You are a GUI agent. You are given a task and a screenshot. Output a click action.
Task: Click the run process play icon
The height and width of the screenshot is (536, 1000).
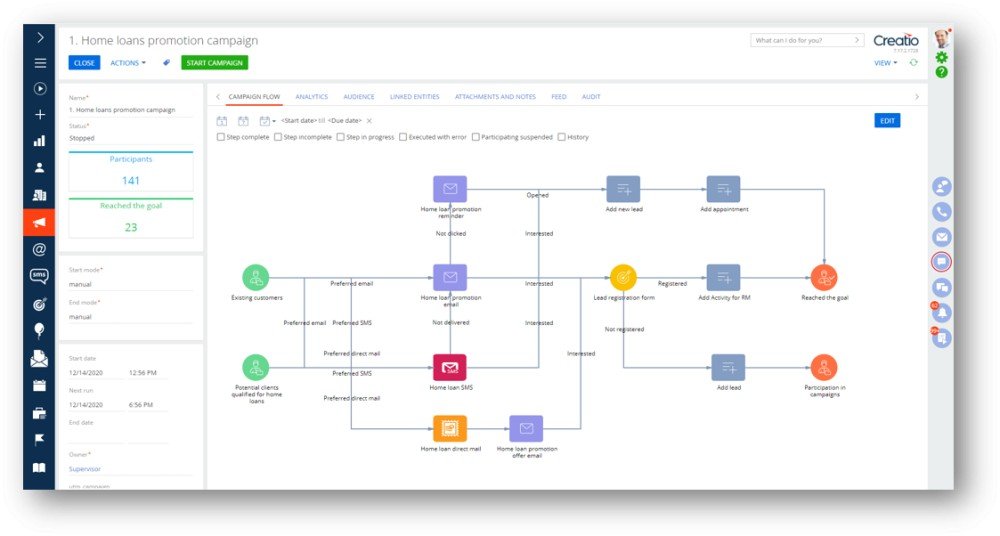click(x=40, y=89)
